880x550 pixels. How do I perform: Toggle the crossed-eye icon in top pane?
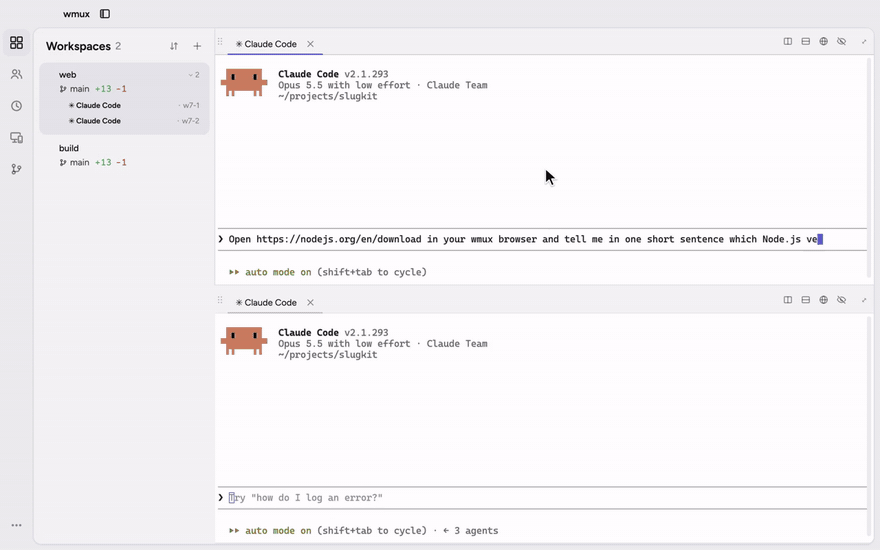pos(841,42)
